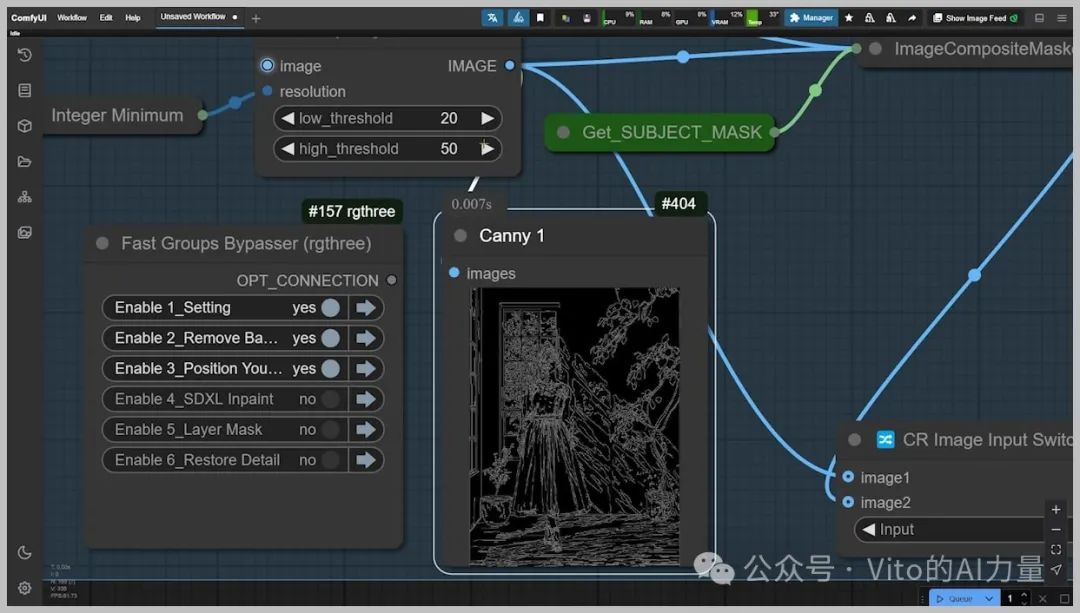Increase high_threshold with right arrow
Image resolution: width=1080 pixels, height=613 pixels.
[x=488, y=148]
